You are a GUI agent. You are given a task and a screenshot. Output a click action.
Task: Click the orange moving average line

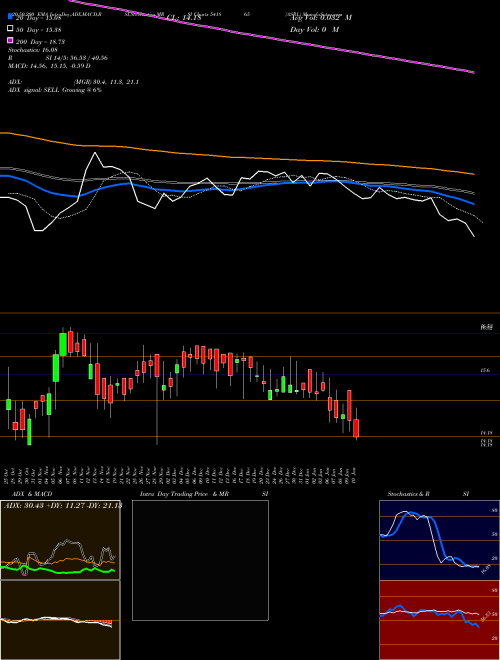(236, 157)
